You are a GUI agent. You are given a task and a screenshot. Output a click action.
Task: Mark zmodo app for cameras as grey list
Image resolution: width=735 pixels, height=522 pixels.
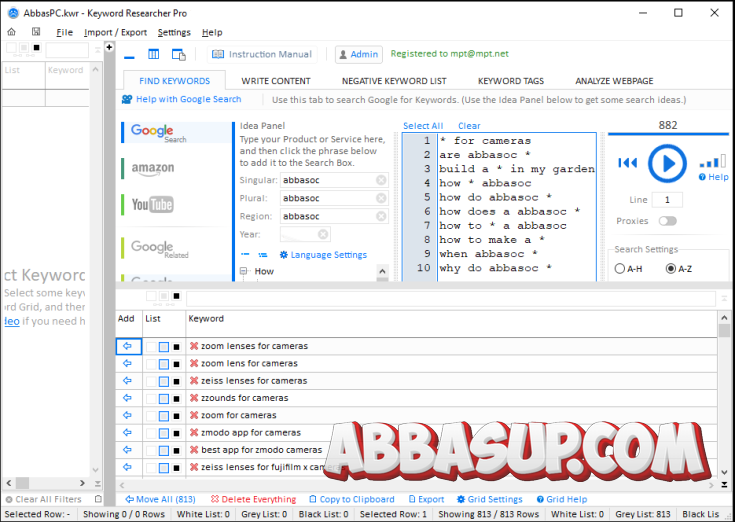tap(164, 433)
